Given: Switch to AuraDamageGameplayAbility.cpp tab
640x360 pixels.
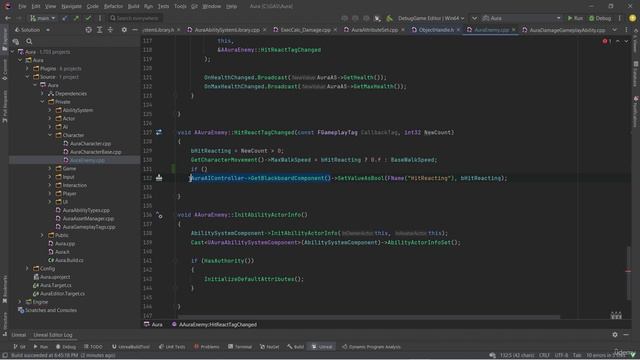Looking at the screenshot, I should click(x=564, y=30).
